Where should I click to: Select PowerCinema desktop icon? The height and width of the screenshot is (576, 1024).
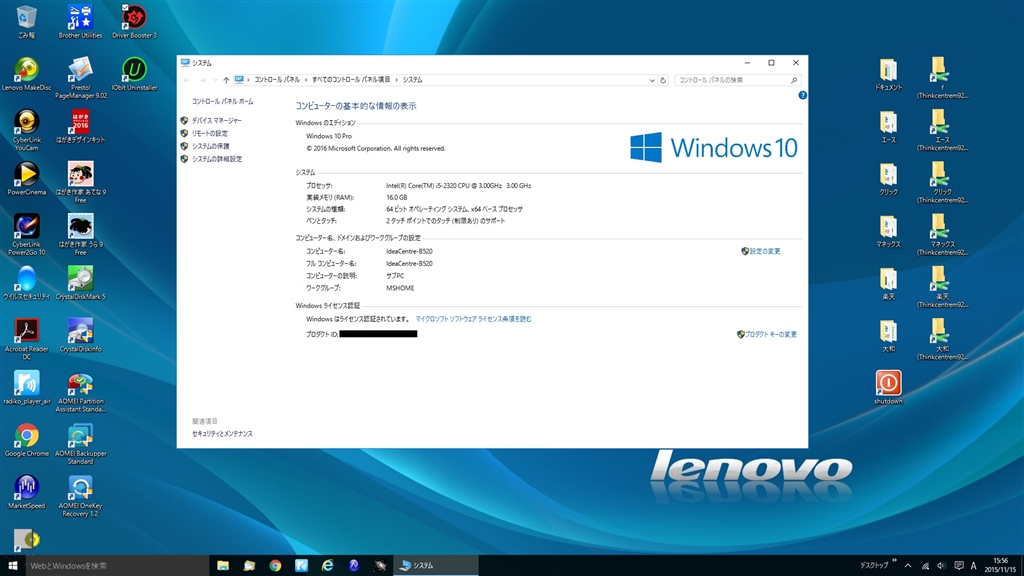(27, 178)
